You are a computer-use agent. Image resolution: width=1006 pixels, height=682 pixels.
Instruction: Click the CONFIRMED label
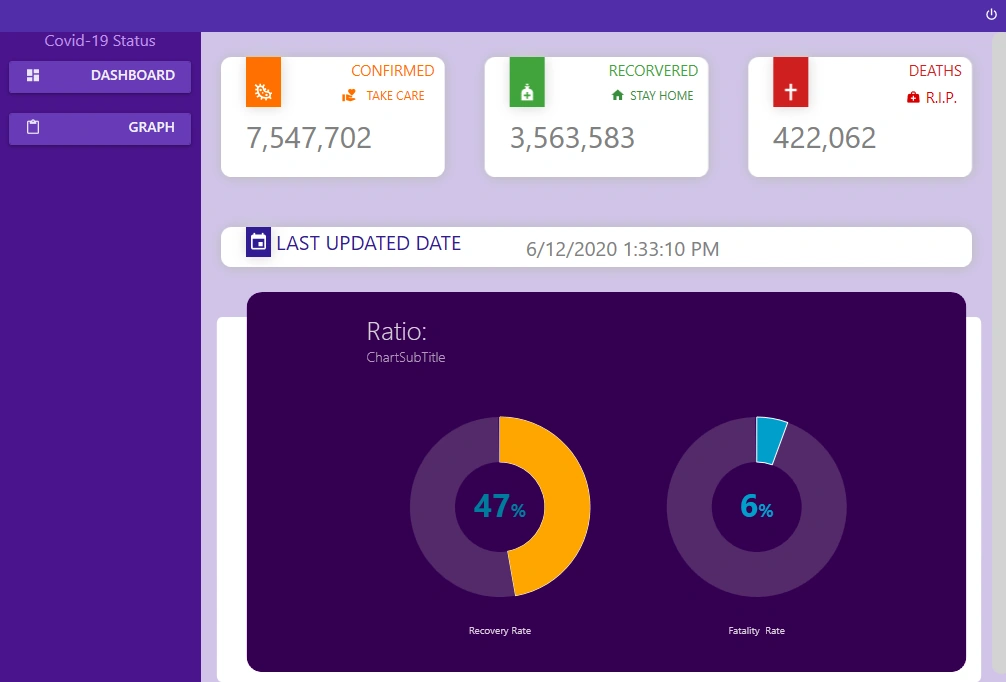click(x=393, y=71)
